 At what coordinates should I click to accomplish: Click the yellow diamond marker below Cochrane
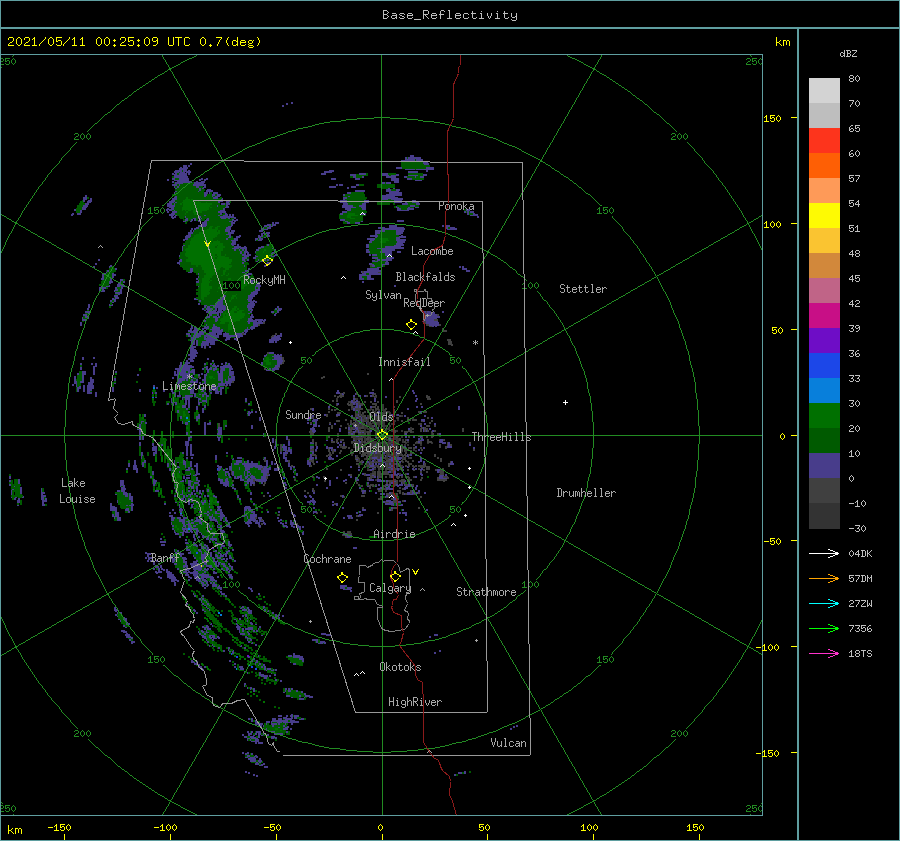[x=342, y=577]
